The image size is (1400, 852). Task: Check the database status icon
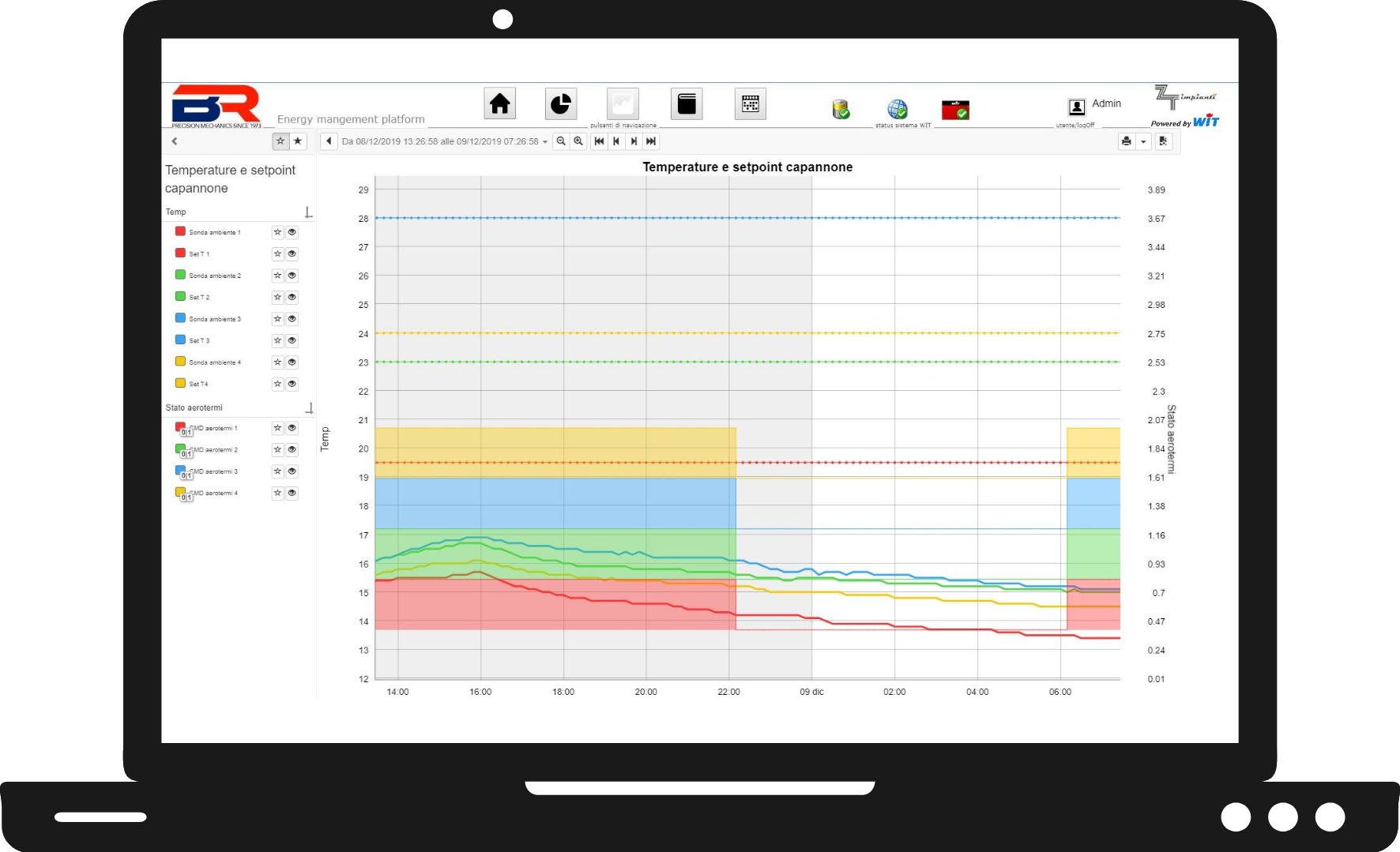pos(841,109)
